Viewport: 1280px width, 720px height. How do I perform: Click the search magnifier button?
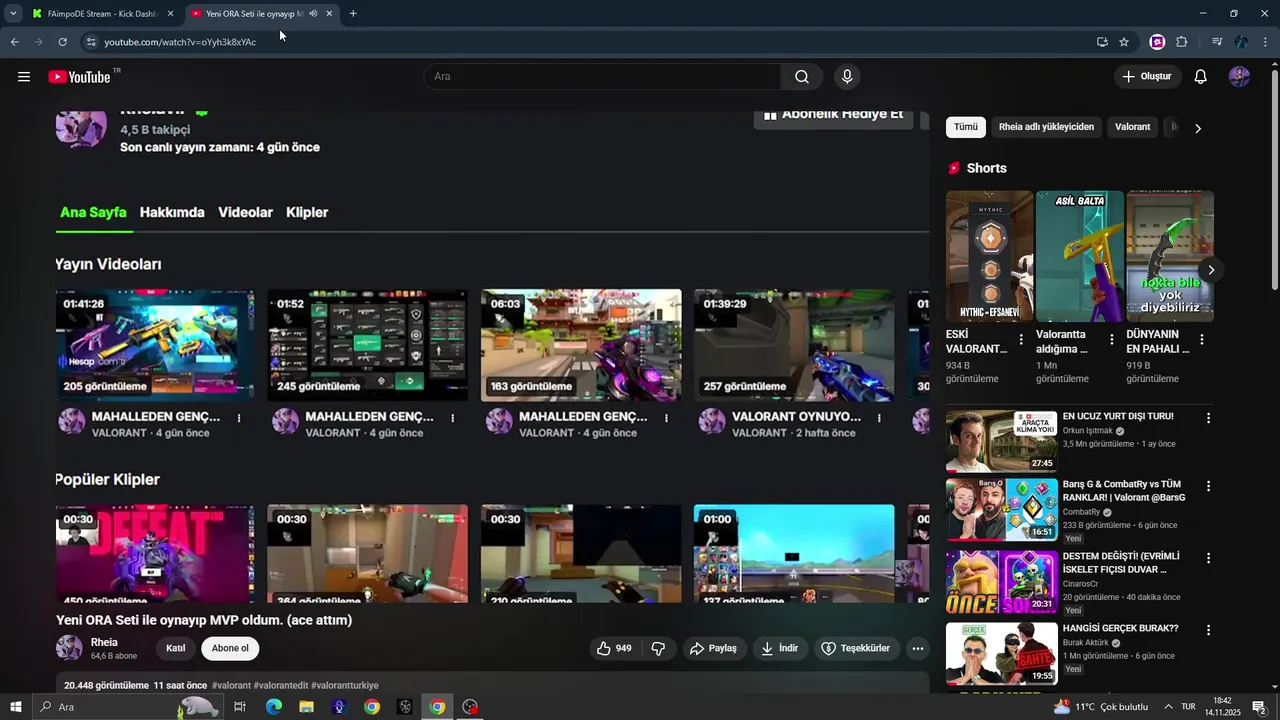pos(802,77)
